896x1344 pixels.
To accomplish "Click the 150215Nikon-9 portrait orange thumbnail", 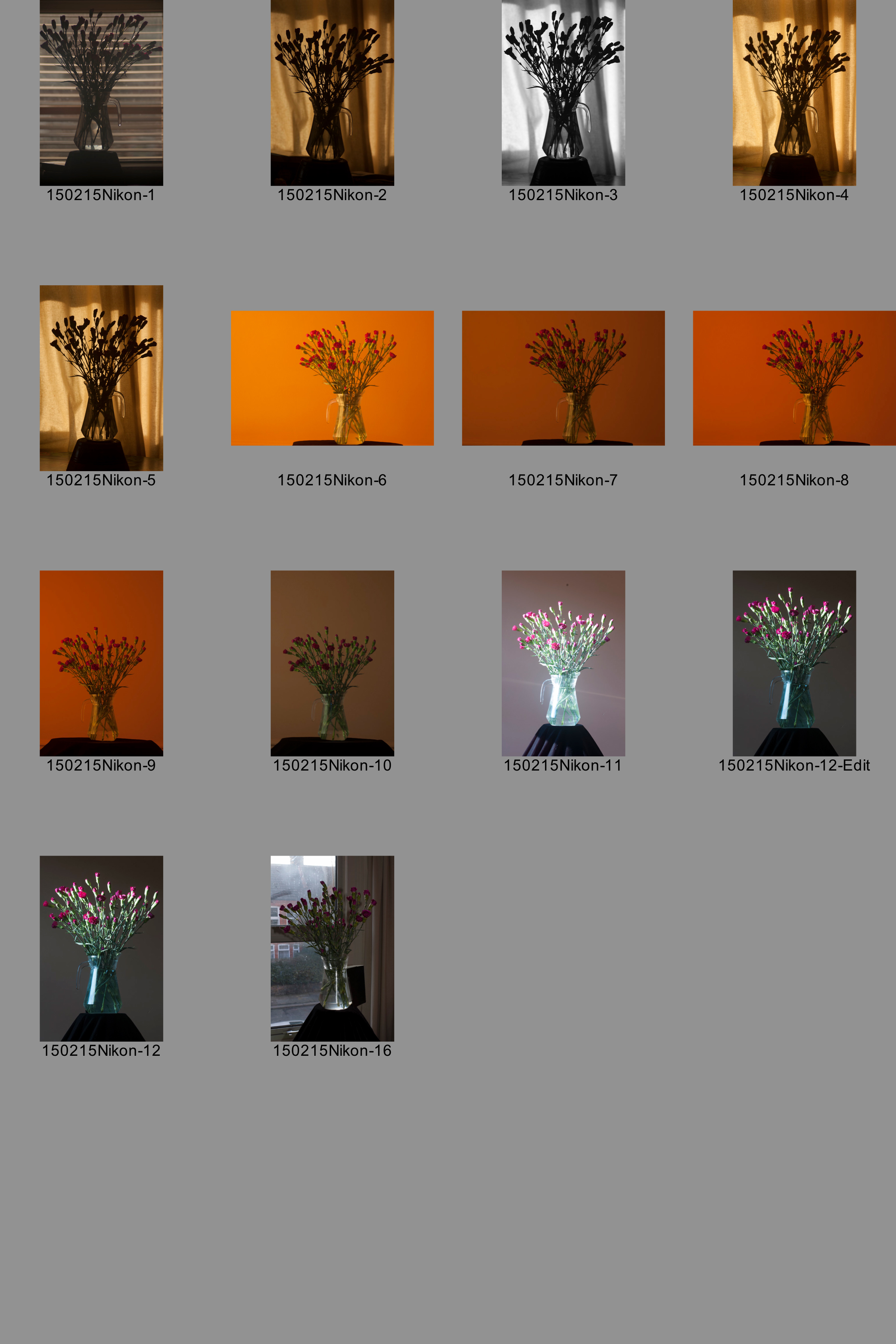I will point(101,663).
